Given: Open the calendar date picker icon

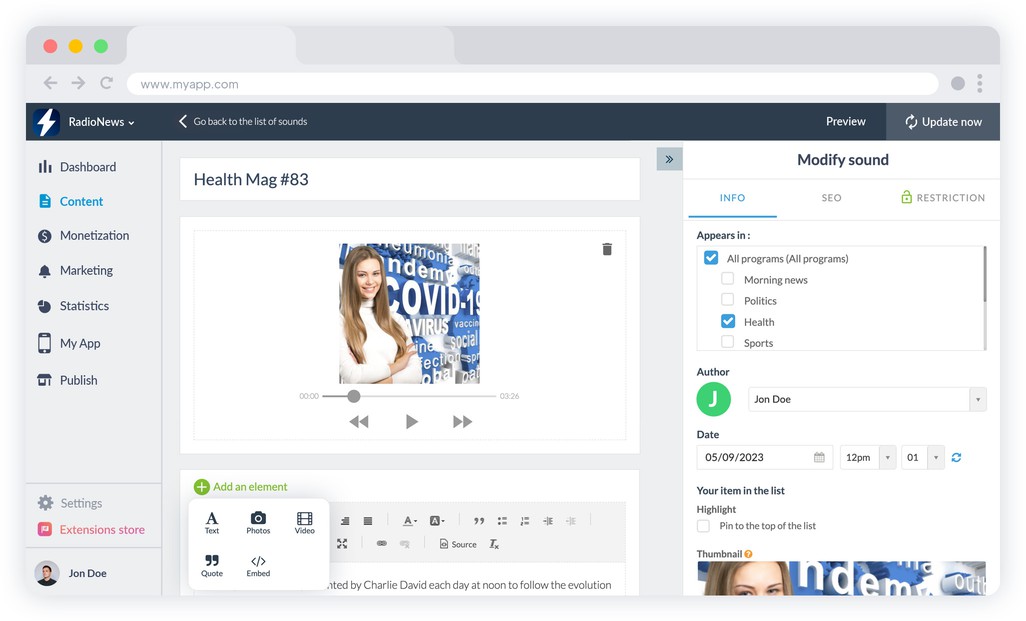Looking at the screenshot, I should coord(819,457).
